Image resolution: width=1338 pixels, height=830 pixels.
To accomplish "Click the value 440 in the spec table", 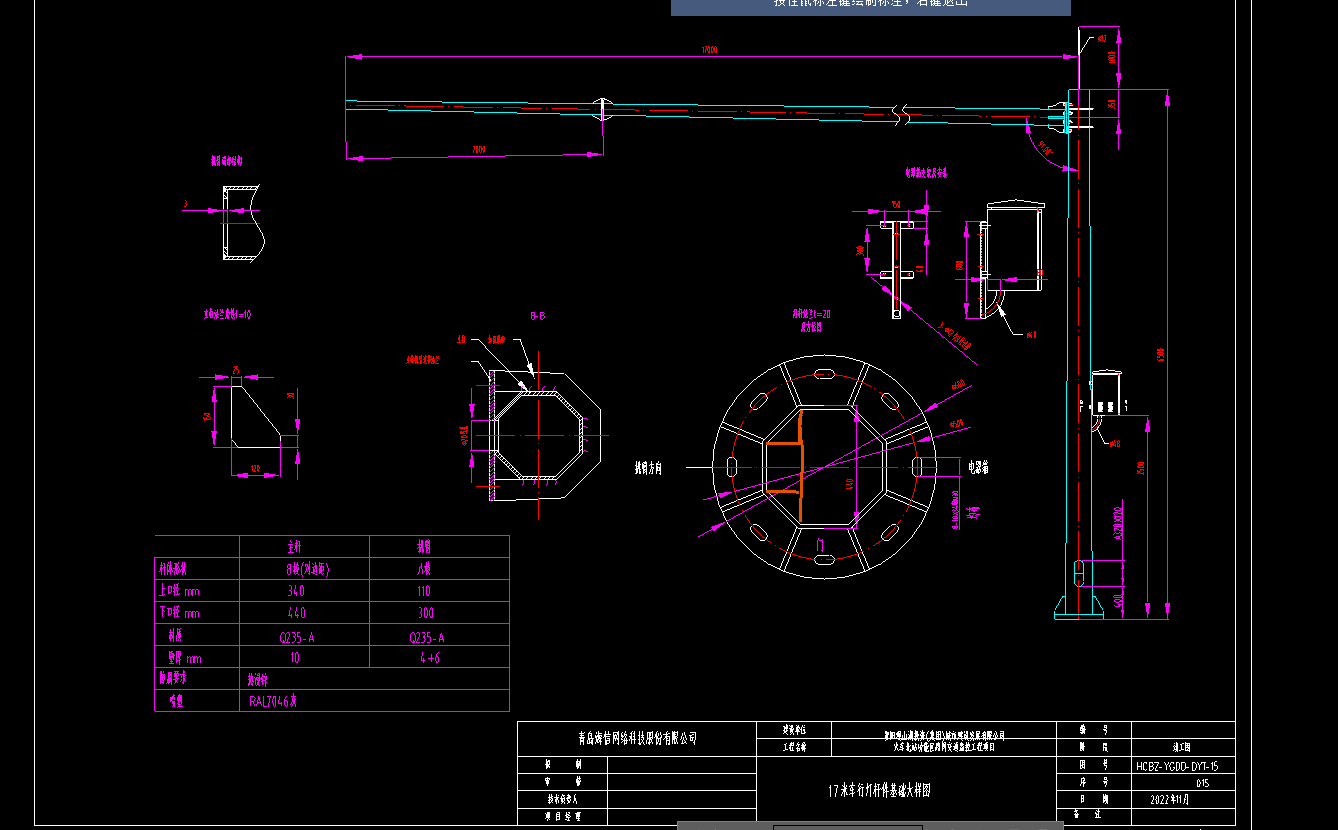I will [x=296, y=613].
